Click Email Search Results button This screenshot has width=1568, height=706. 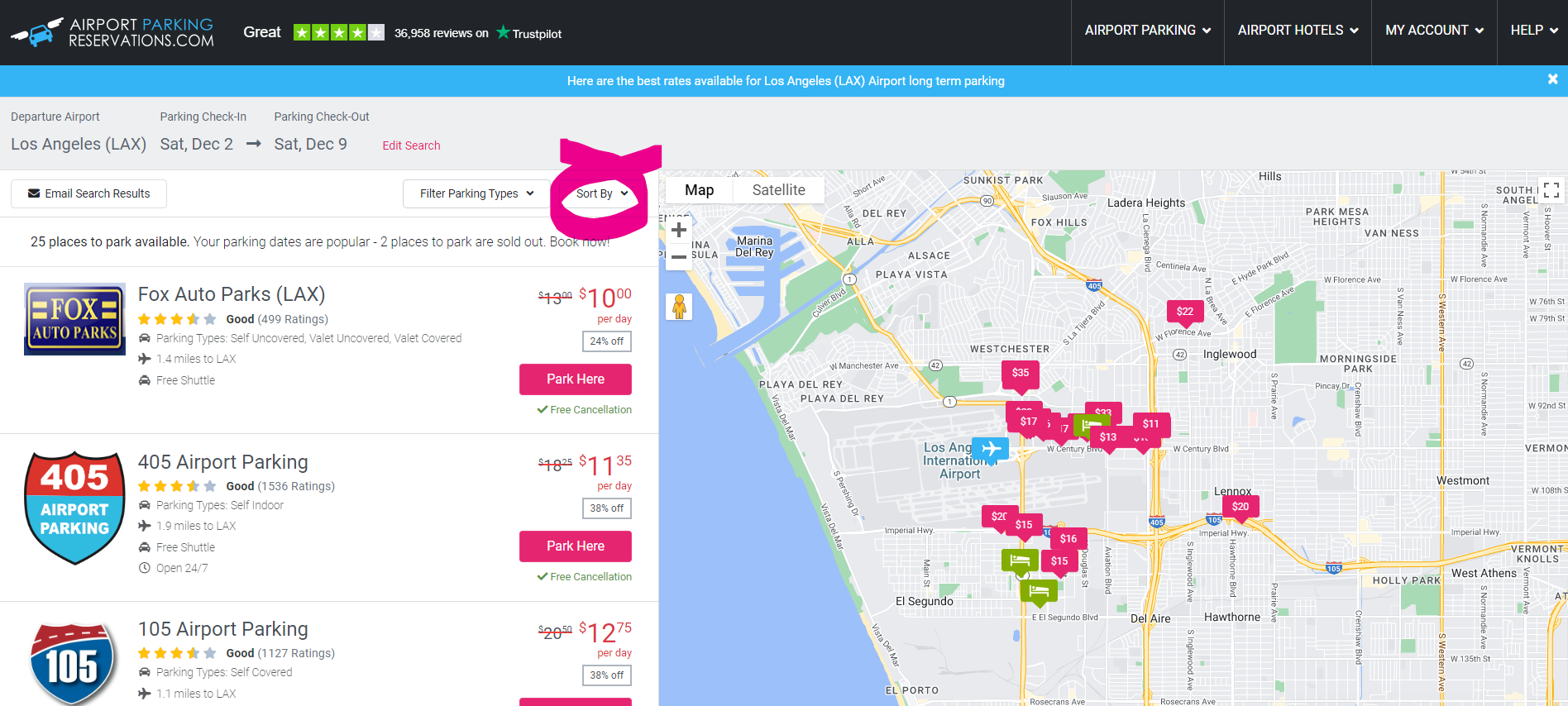point(88,193)
